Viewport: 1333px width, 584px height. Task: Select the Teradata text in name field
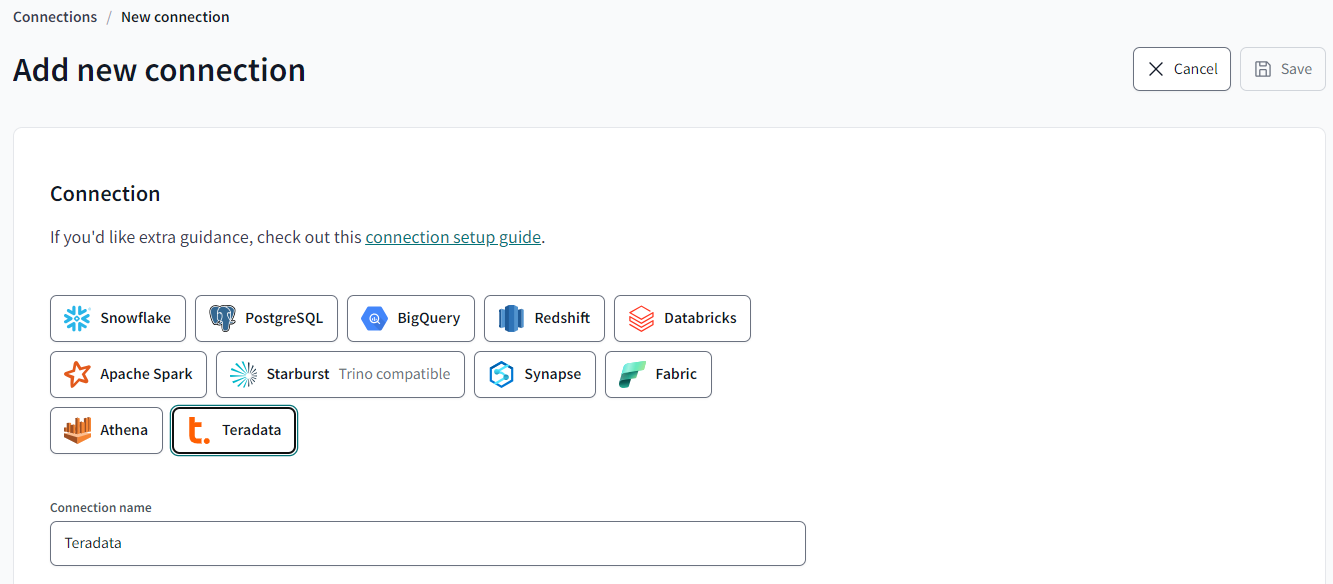93,543
